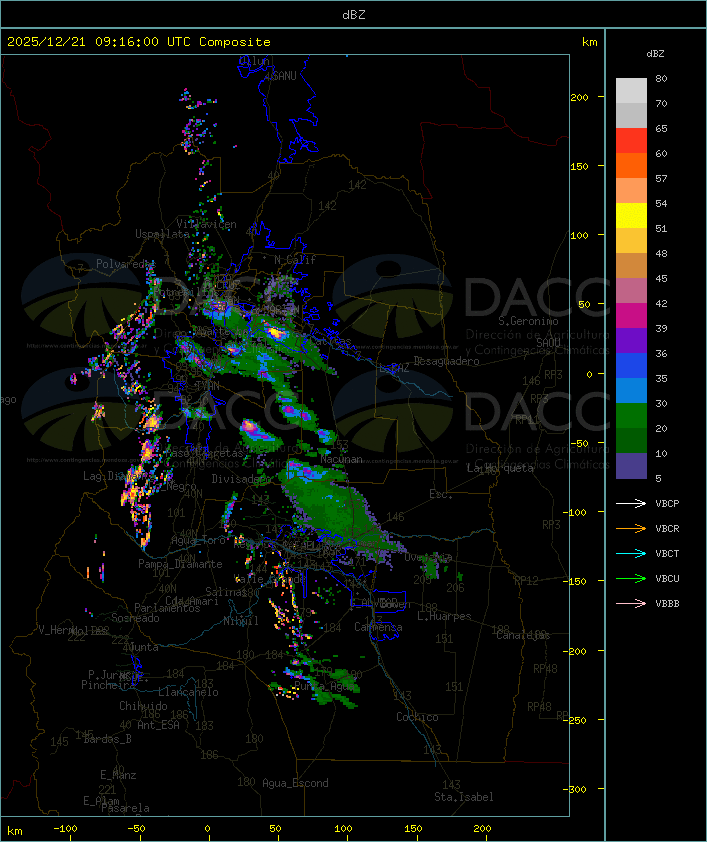The height and width of the screenshot is (842, 707).
Task: Click the white VBCP arrow icon
Action: point(631,503)
